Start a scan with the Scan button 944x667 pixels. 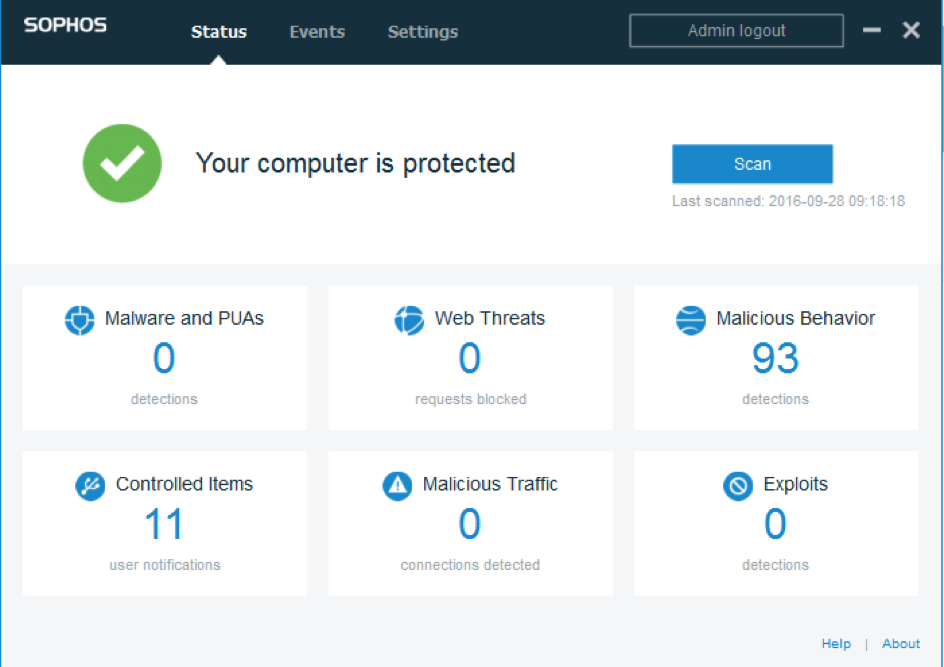752,164
